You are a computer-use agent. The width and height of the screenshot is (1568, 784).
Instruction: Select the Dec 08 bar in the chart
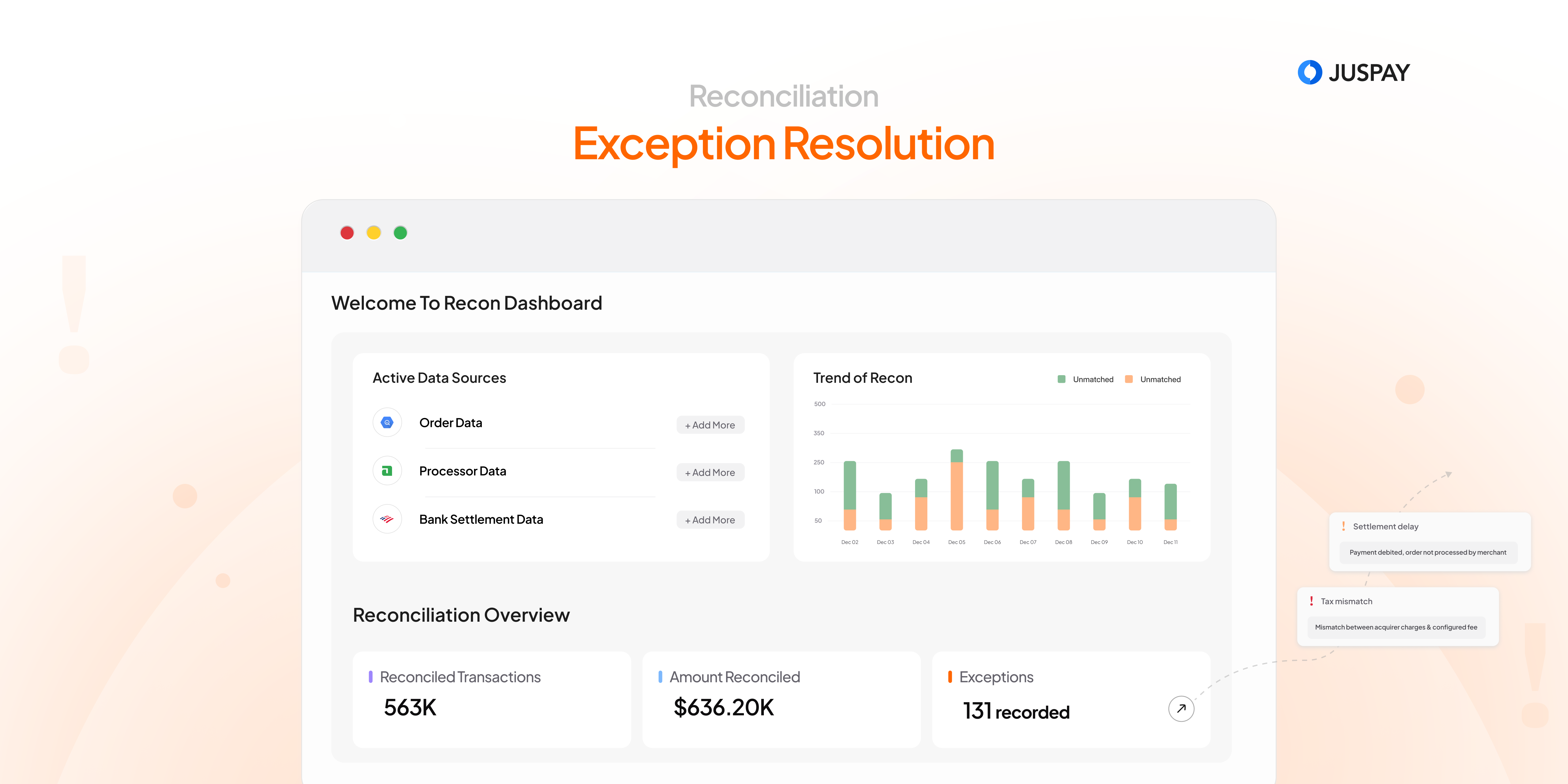pos(1063,496)
